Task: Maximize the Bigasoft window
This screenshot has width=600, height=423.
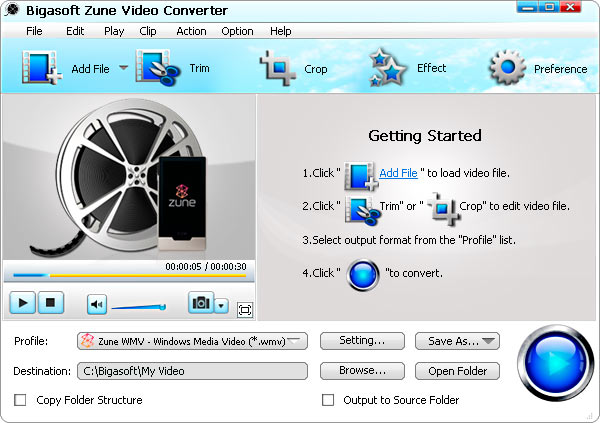Action: [x=549, y=7]
